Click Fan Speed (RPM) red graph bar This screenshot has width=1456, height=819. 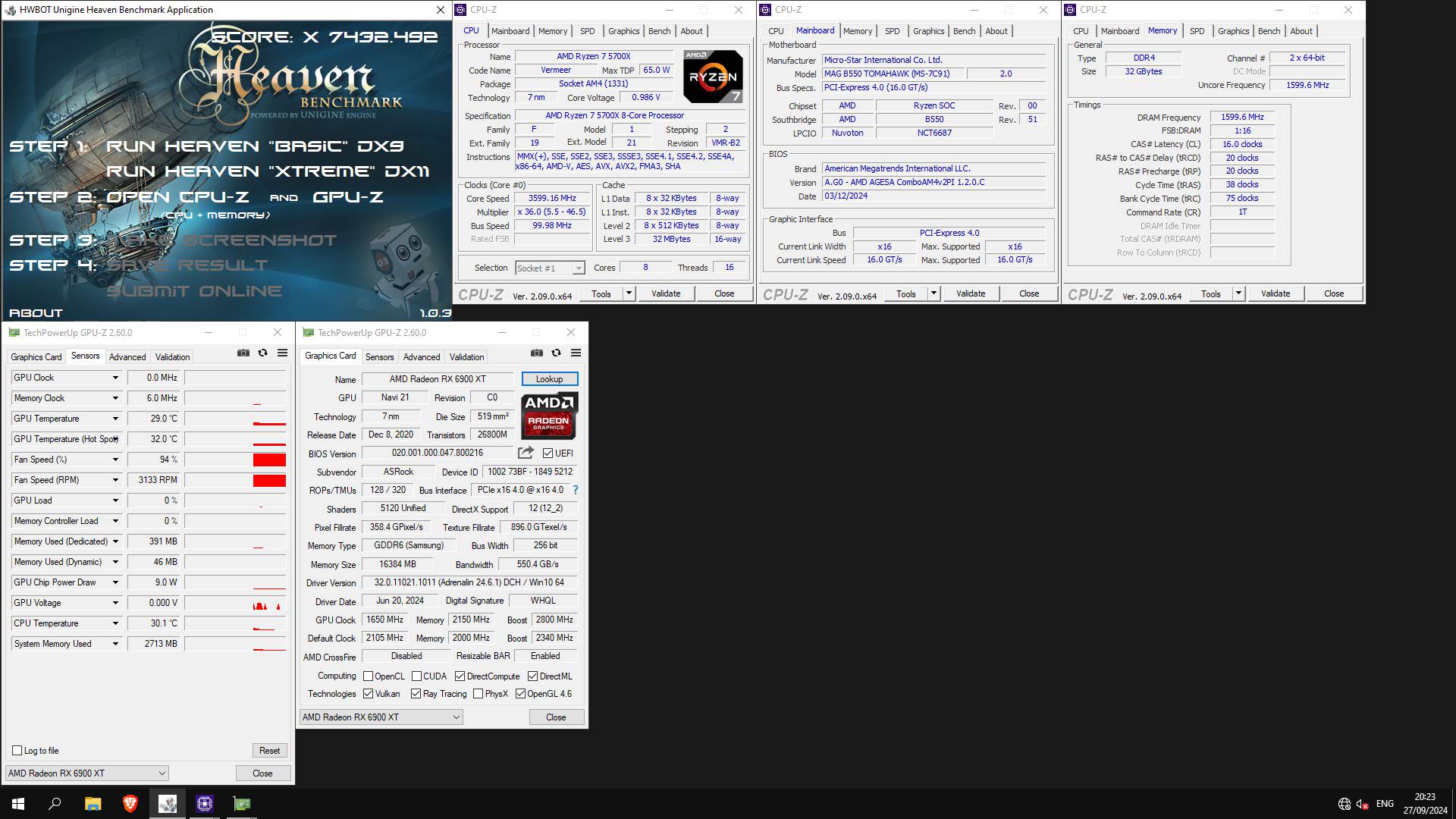click(269, 480)
